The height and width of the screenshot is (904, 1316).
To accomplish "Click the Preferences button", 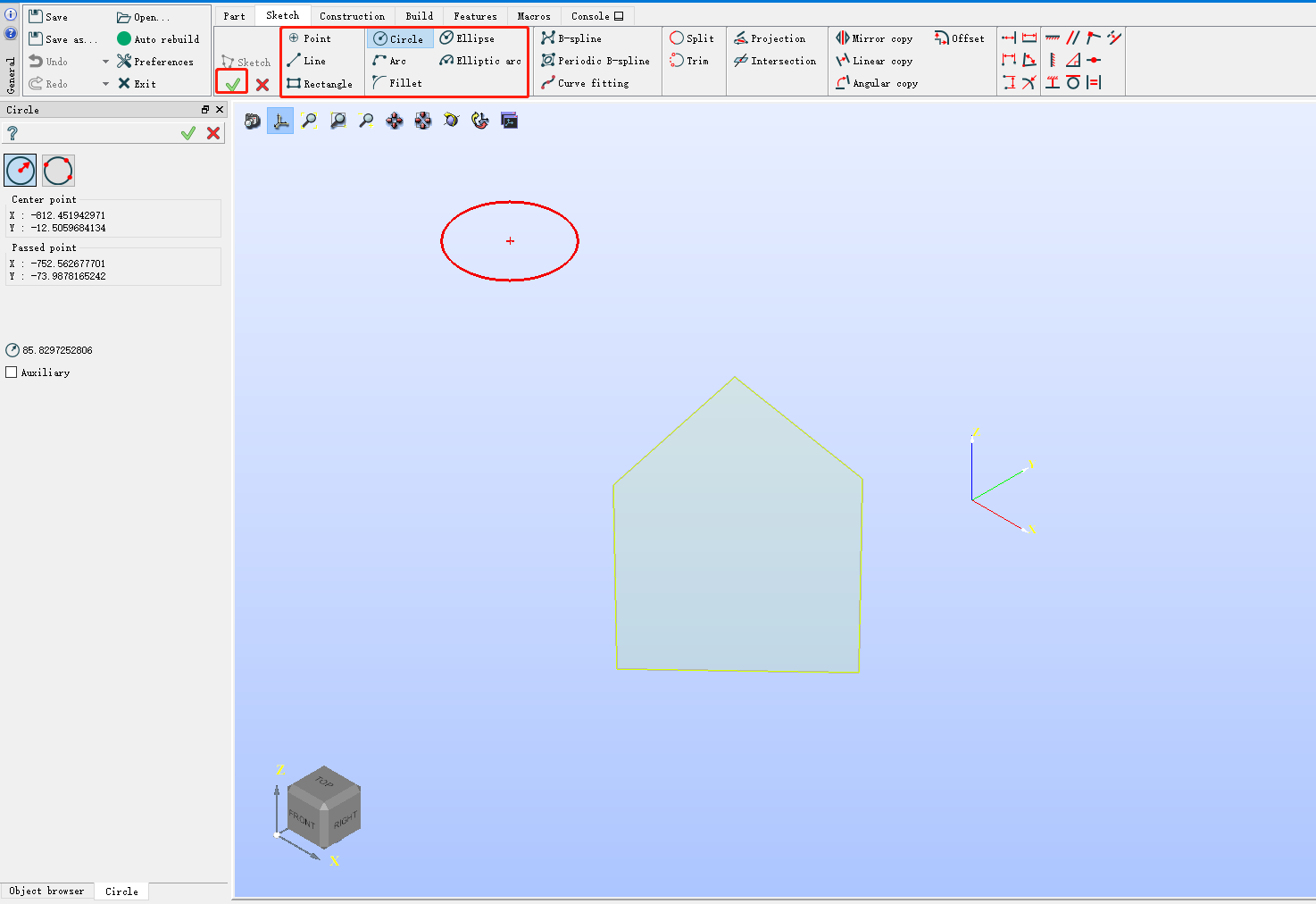I will click(155, 62).
